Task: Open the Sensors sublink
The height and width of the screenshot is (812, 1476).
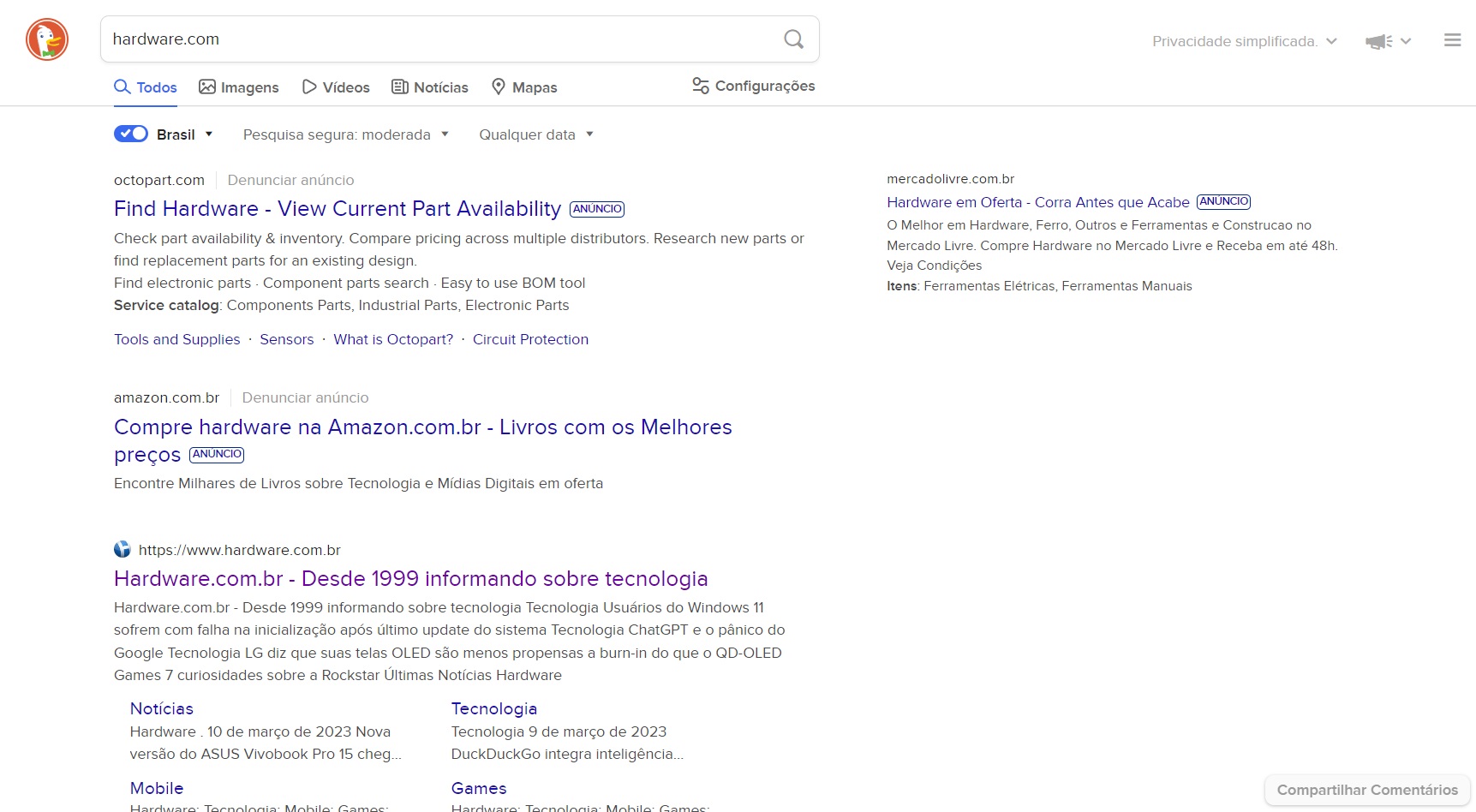Action: 287,339
